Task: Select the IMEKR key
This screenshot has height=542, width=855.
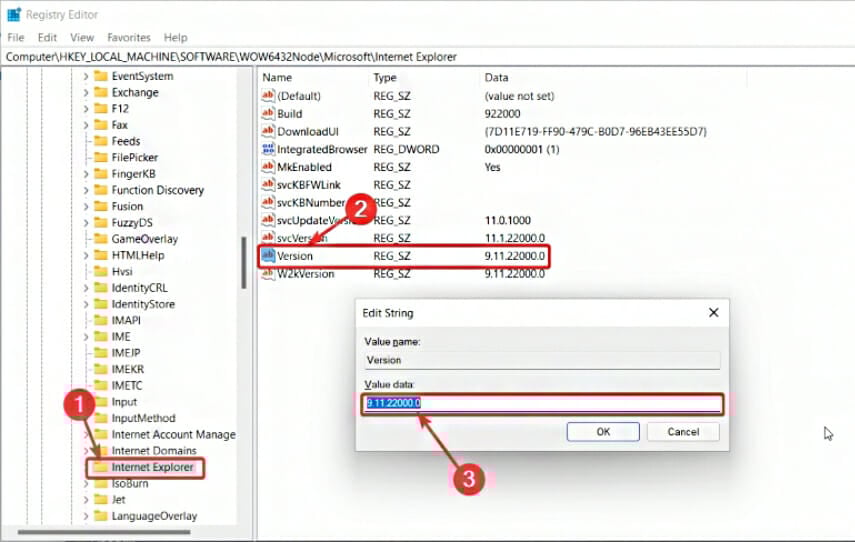Action: 128,369
